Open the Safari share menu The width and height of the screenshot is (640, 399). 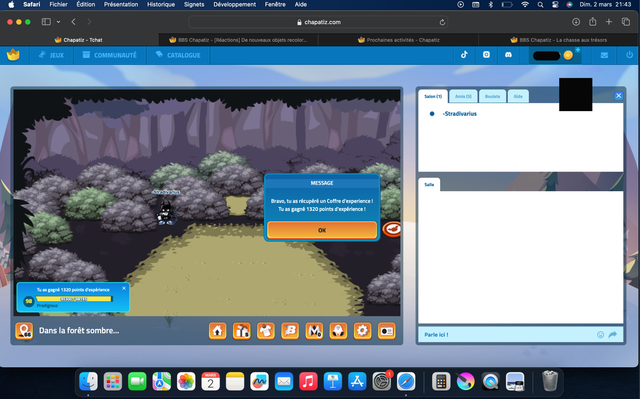[x=592, y=22]
